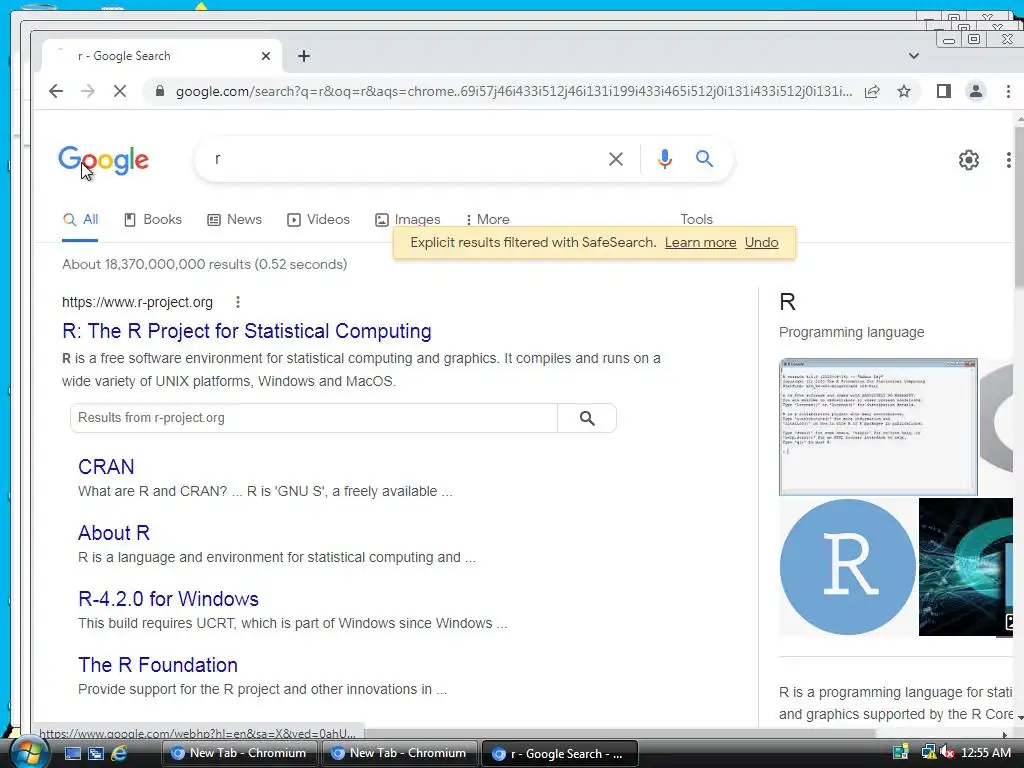Click the Google logo
Viewport: 1024px width, 768px height.
(103, 160)
